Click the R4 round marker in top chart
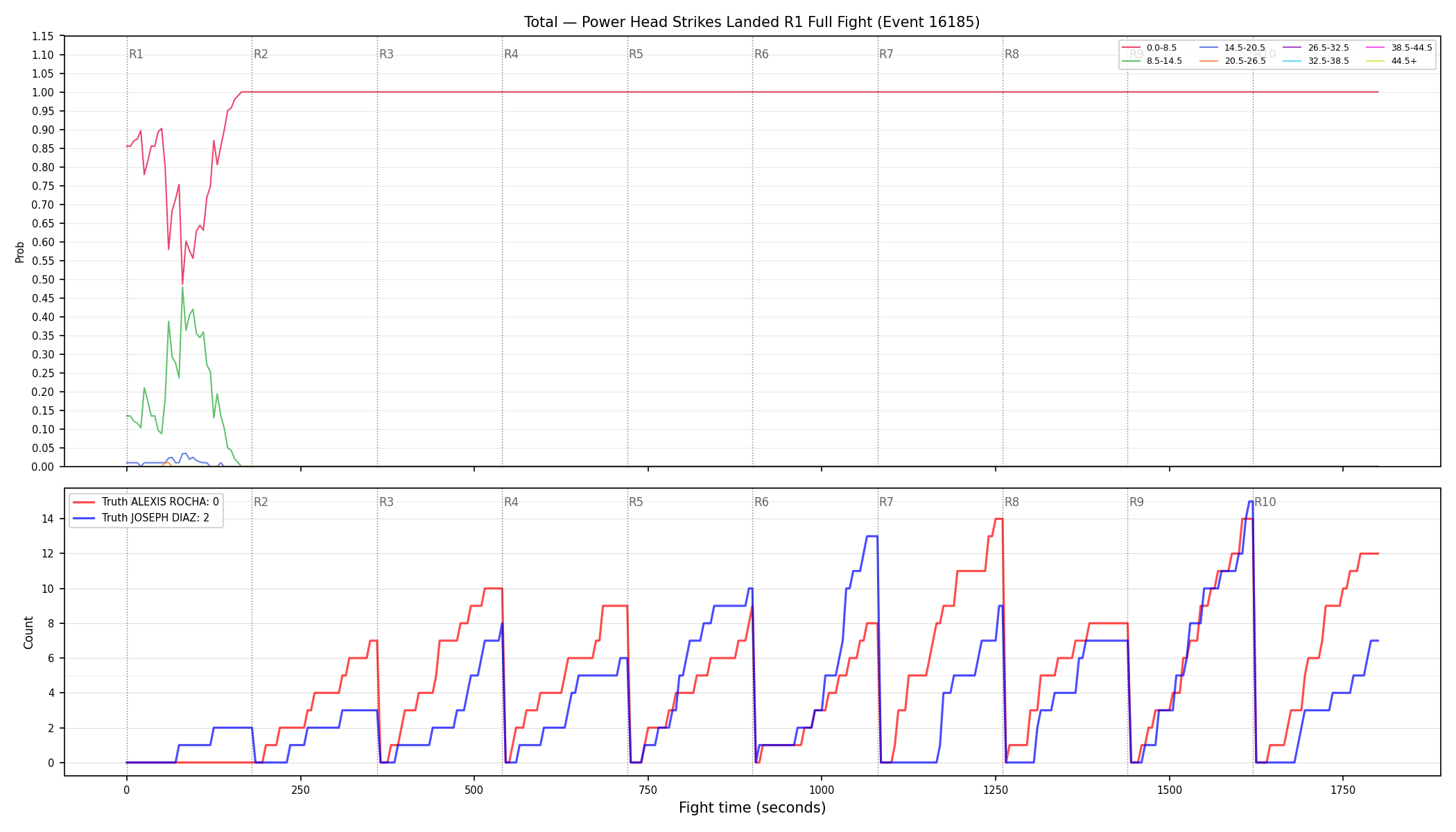The height and width of the screenshot is (832, 1456). (511, 54)
